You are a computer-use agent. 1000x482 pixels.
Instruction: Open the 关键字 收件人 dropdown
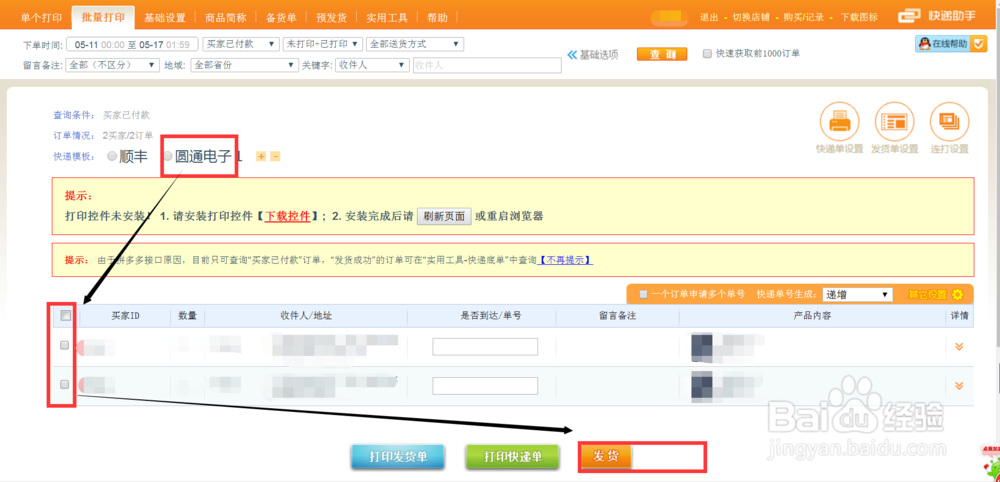coord(372,65)
